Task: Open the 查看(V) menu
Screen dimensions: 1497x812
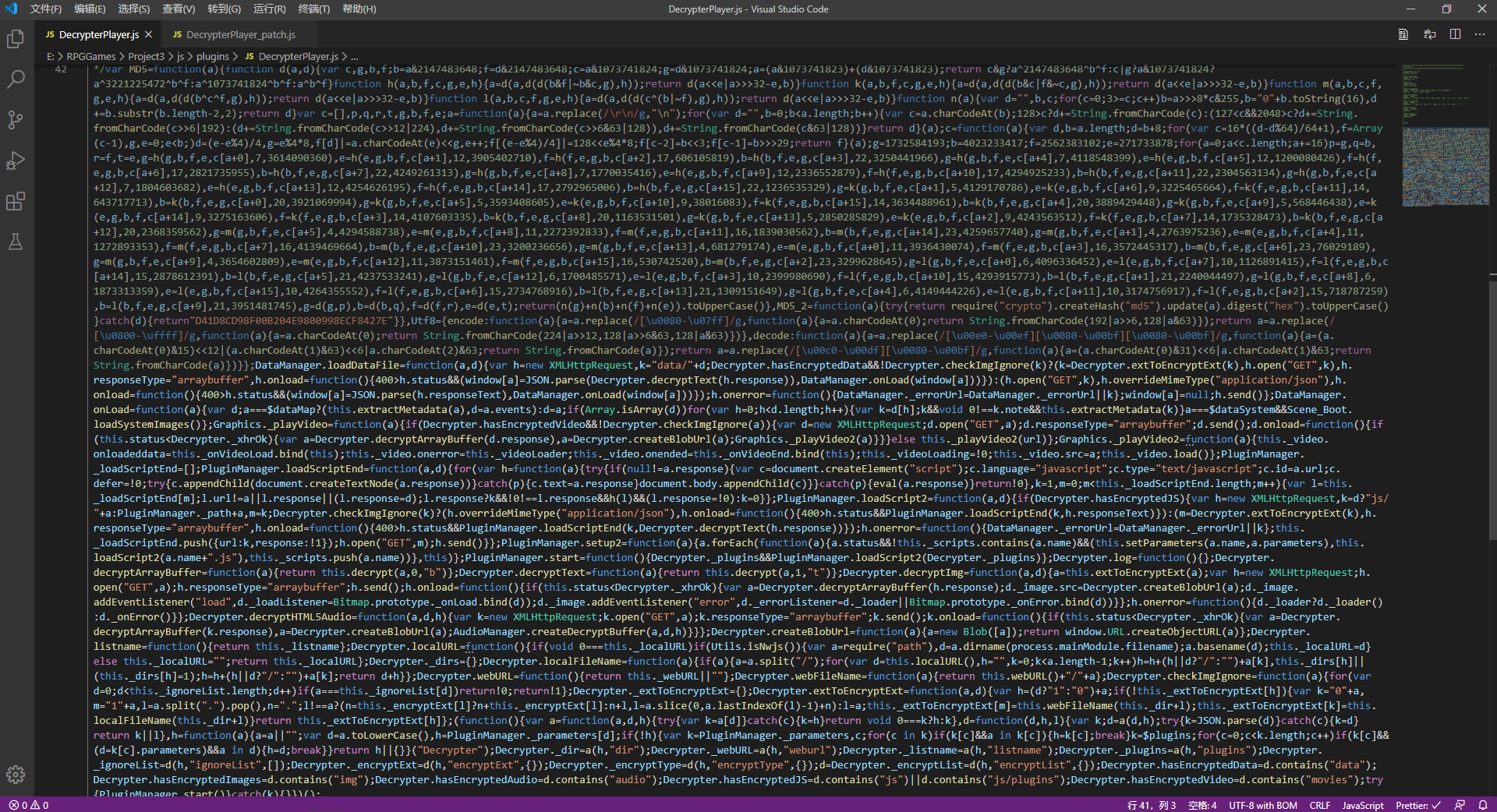Action: pyautogui.click(x=179, y=9)
